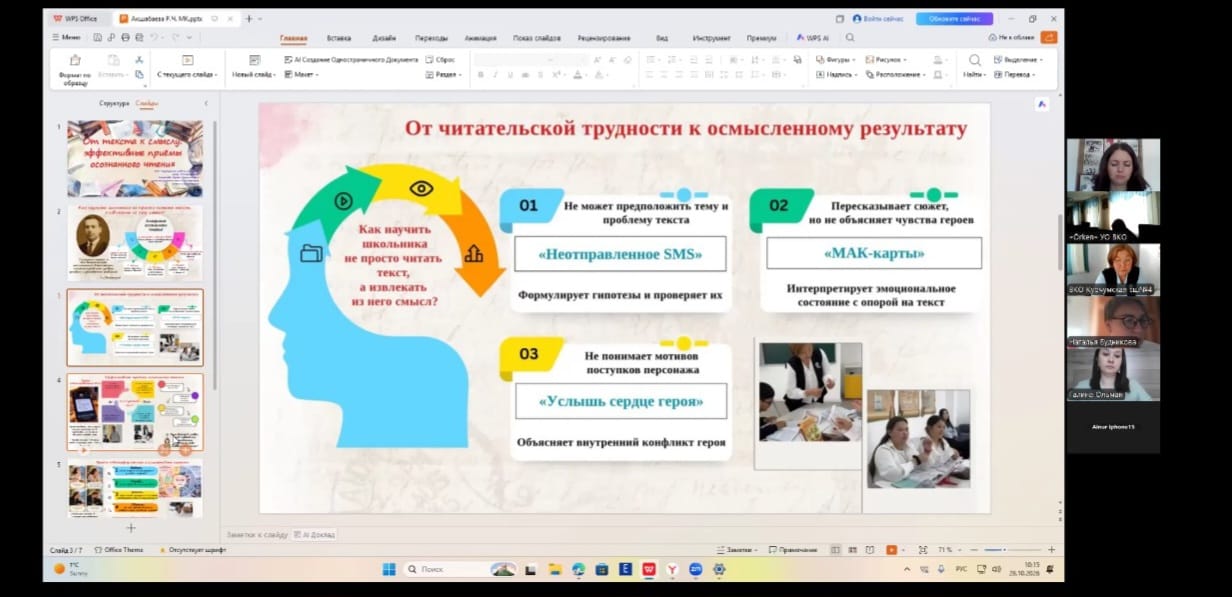Viewport: 1232px width, 597px height.
Task: Open the WPS AI assistant
Action: point(812,38)
